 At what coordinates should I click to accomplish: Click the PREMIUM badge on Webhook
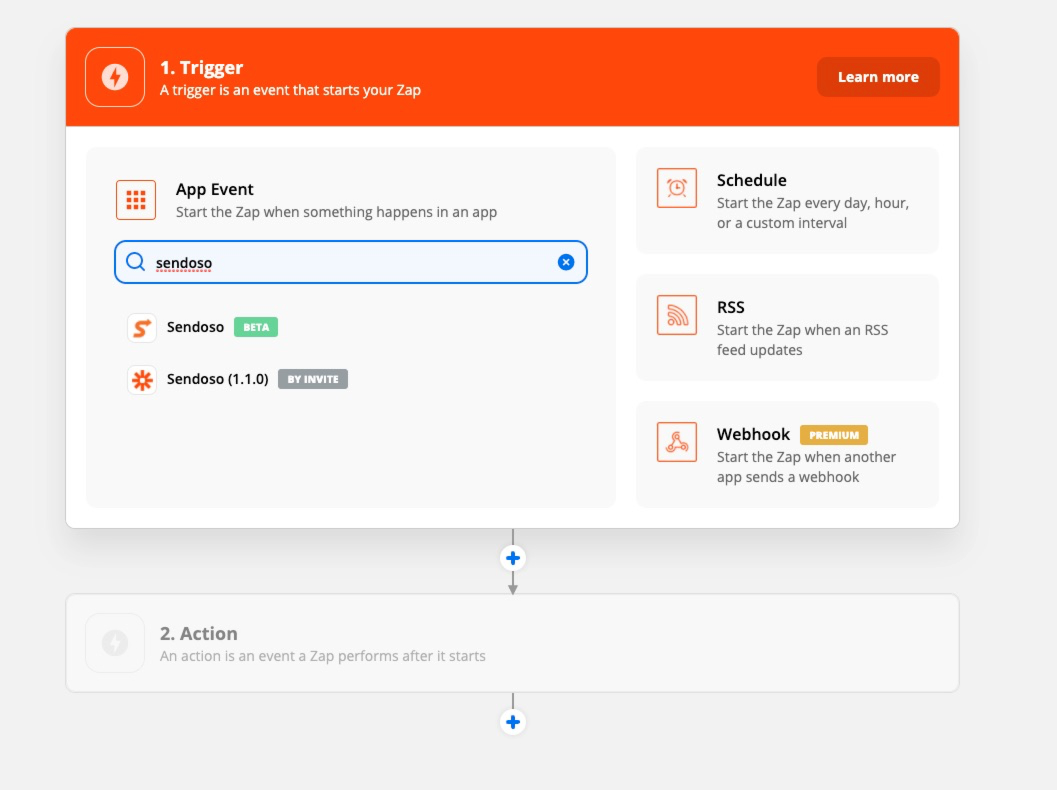pos(833,435)
